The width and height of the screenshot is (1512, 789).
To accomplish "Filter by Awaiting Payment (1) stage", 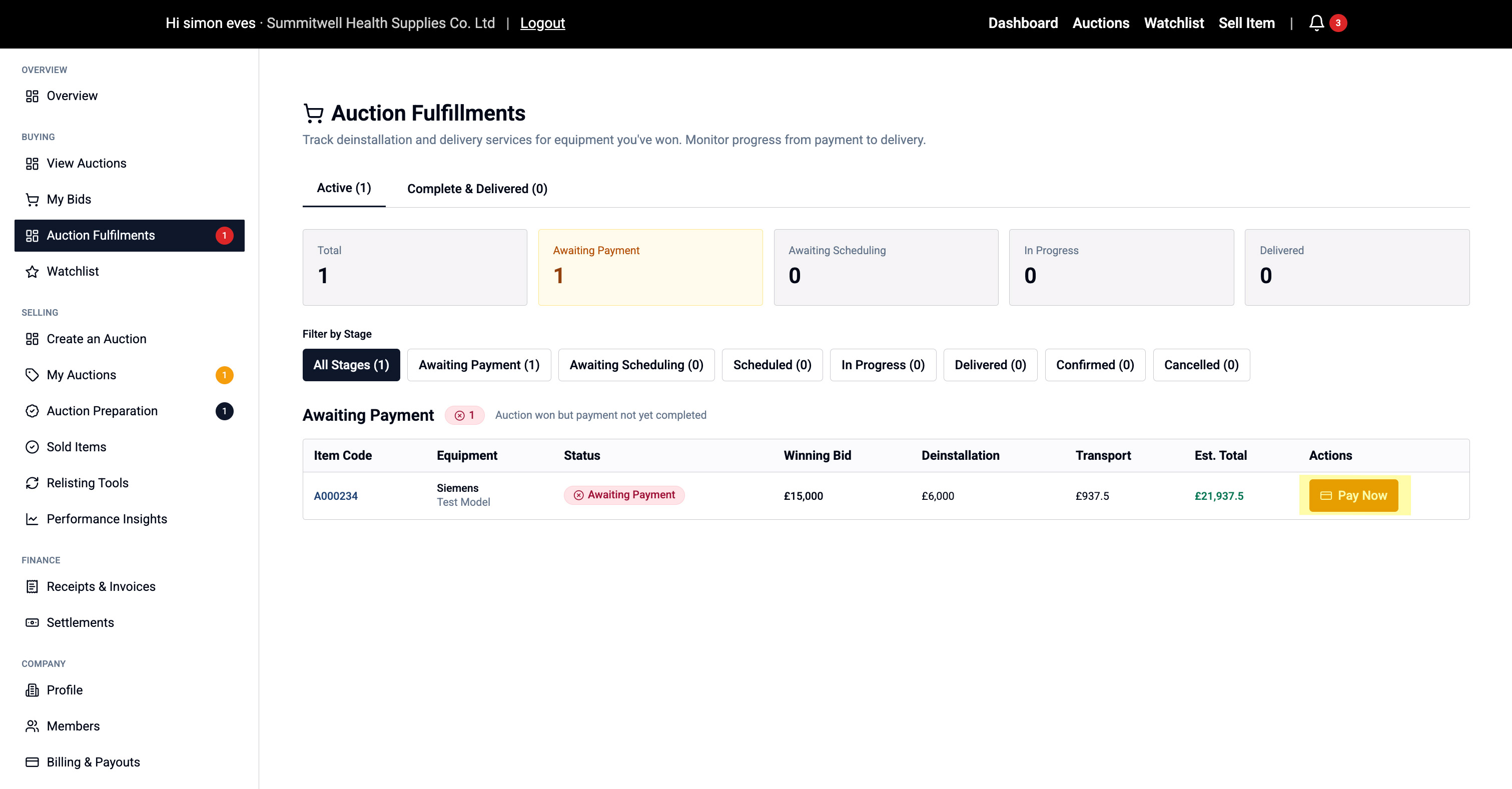I will 478,365.
